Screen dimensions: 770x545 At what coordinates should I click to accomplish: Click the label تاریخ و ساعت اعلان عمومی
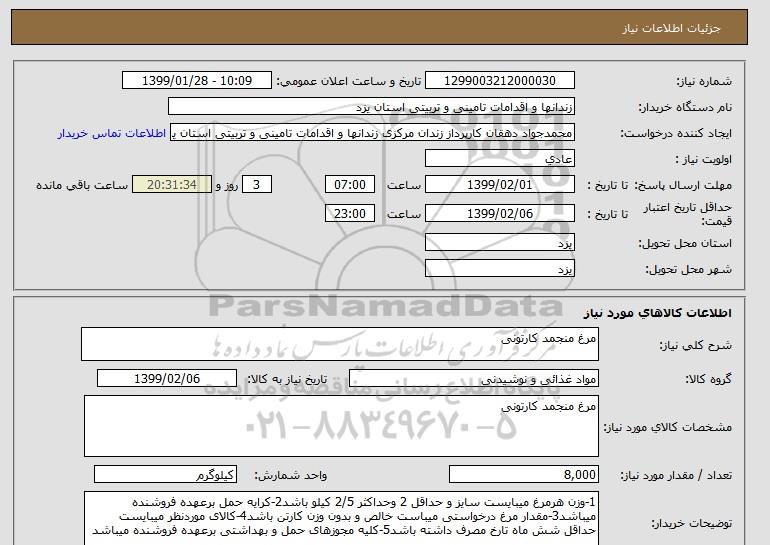(x=349, y=81)
